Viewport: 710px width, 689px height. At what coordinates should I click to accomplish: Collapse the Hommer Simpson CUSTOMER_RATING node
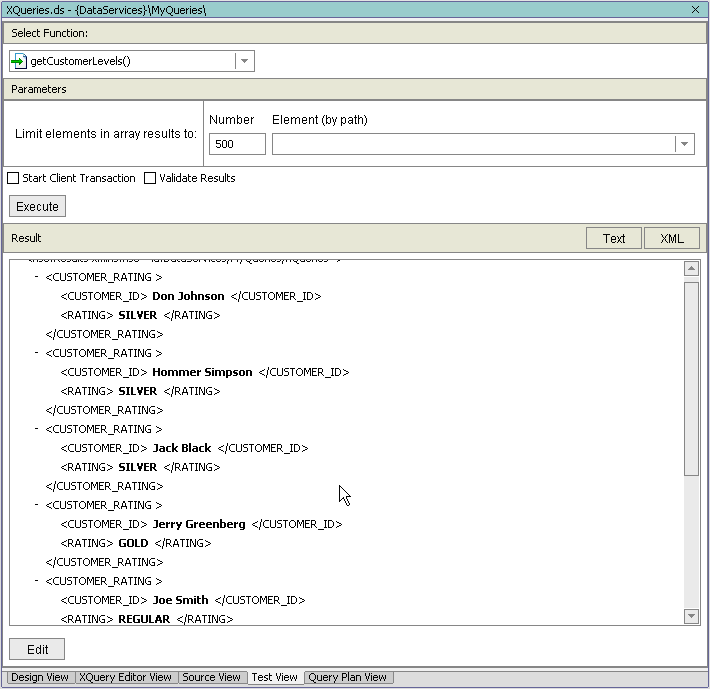coord(37,352)
